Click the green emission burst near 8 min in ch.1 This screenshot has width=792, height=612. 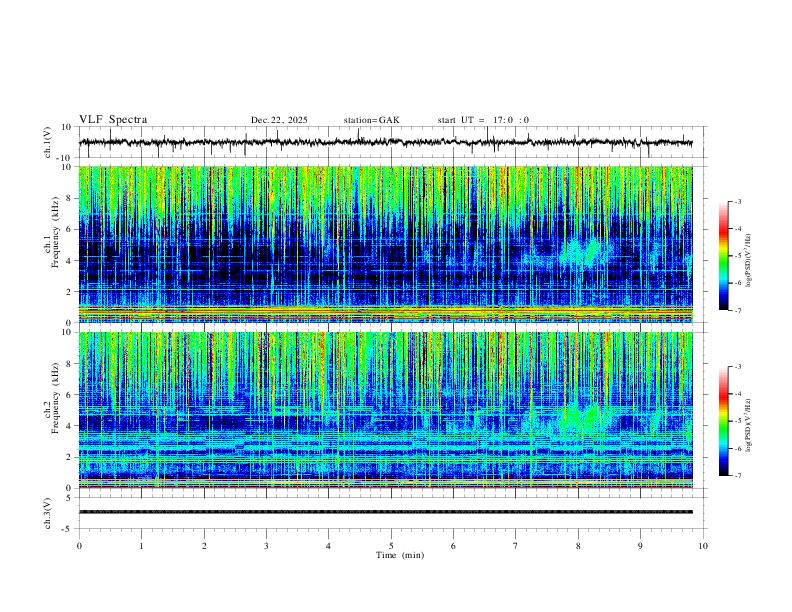[582, 251]
